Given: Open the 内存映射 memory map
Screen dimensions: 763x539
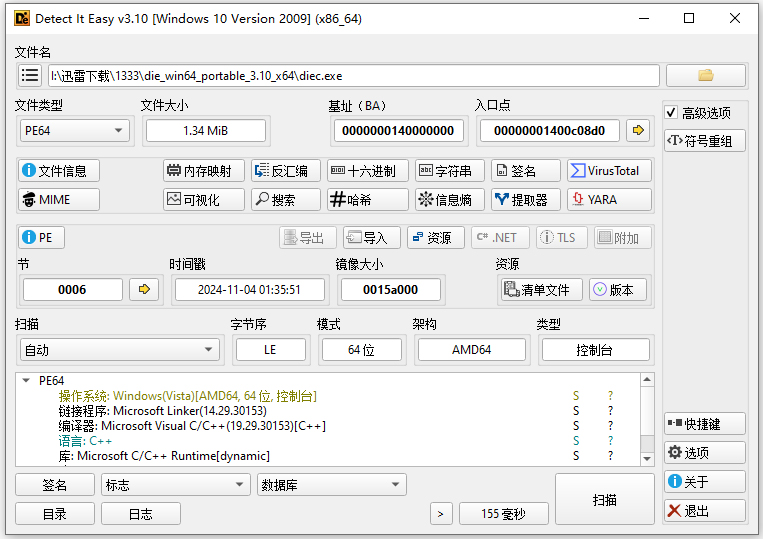Looking at the screenshot, I should point(204,171).
